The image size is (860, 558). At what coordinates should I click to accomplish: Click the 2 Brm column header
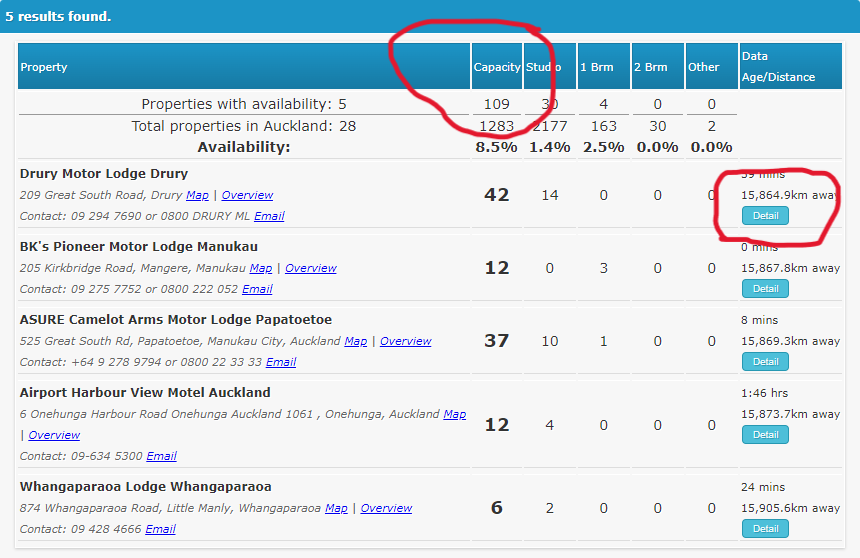point(658,66)
